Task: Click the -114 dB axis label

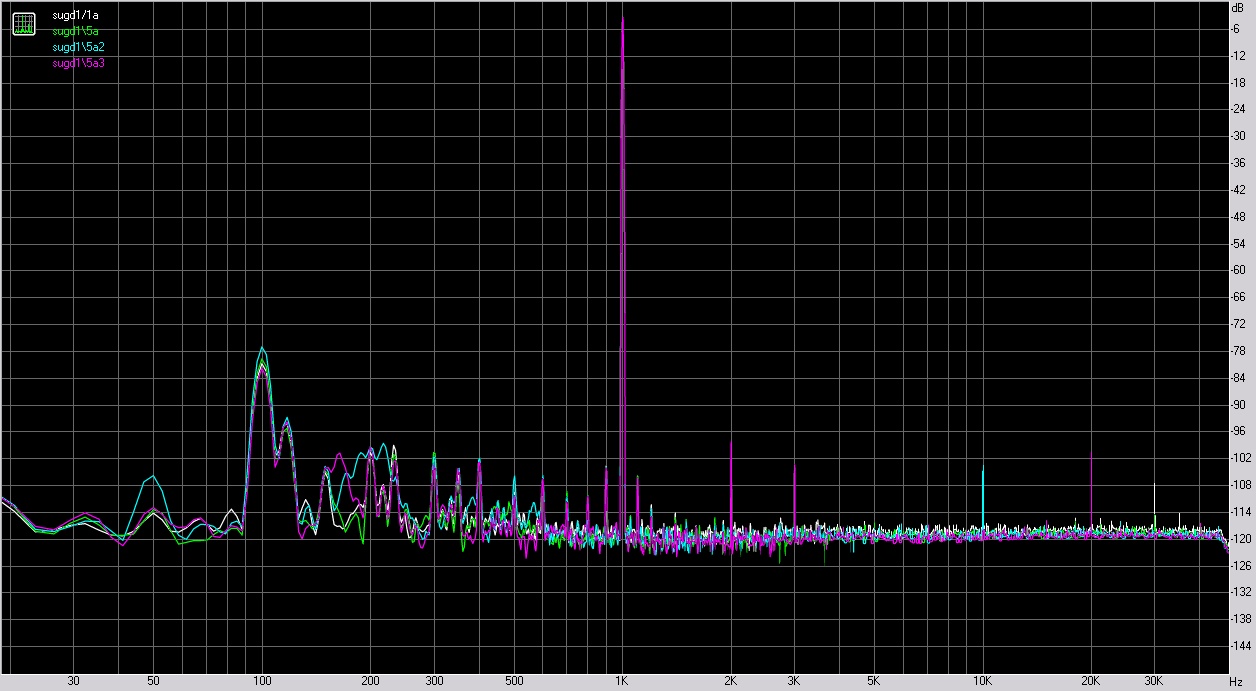Action: pyautogui.click(x=1242, y=513)
